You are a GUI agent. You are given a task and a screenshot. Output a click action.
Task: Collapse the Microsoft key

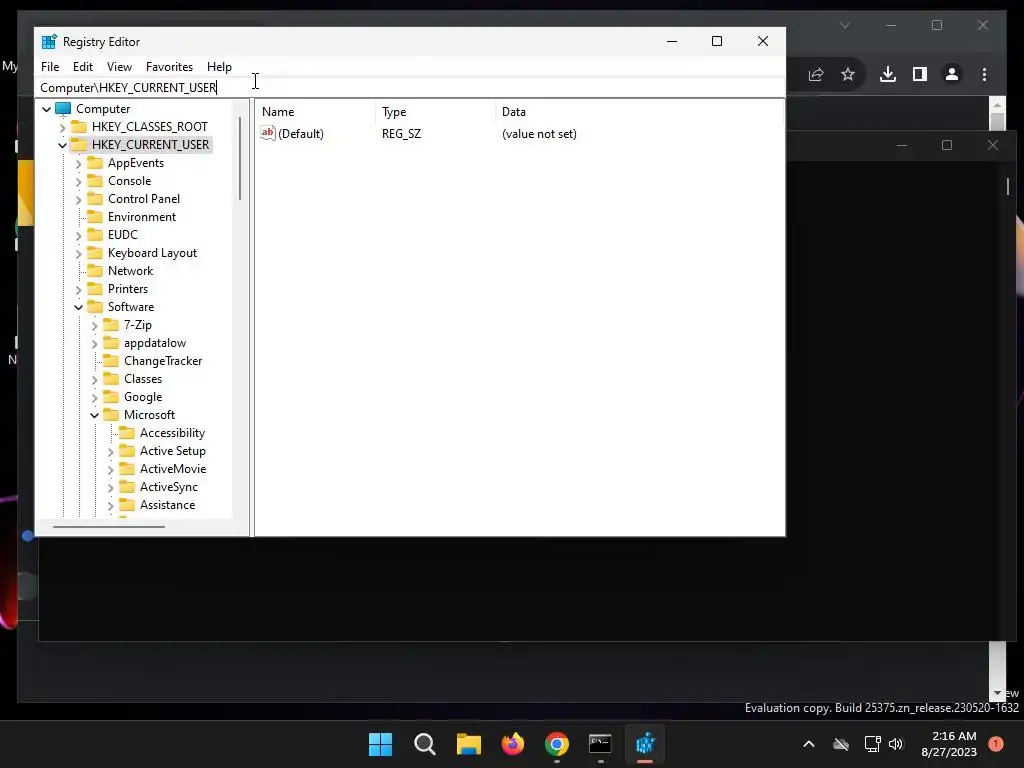(x=95, y=415)
